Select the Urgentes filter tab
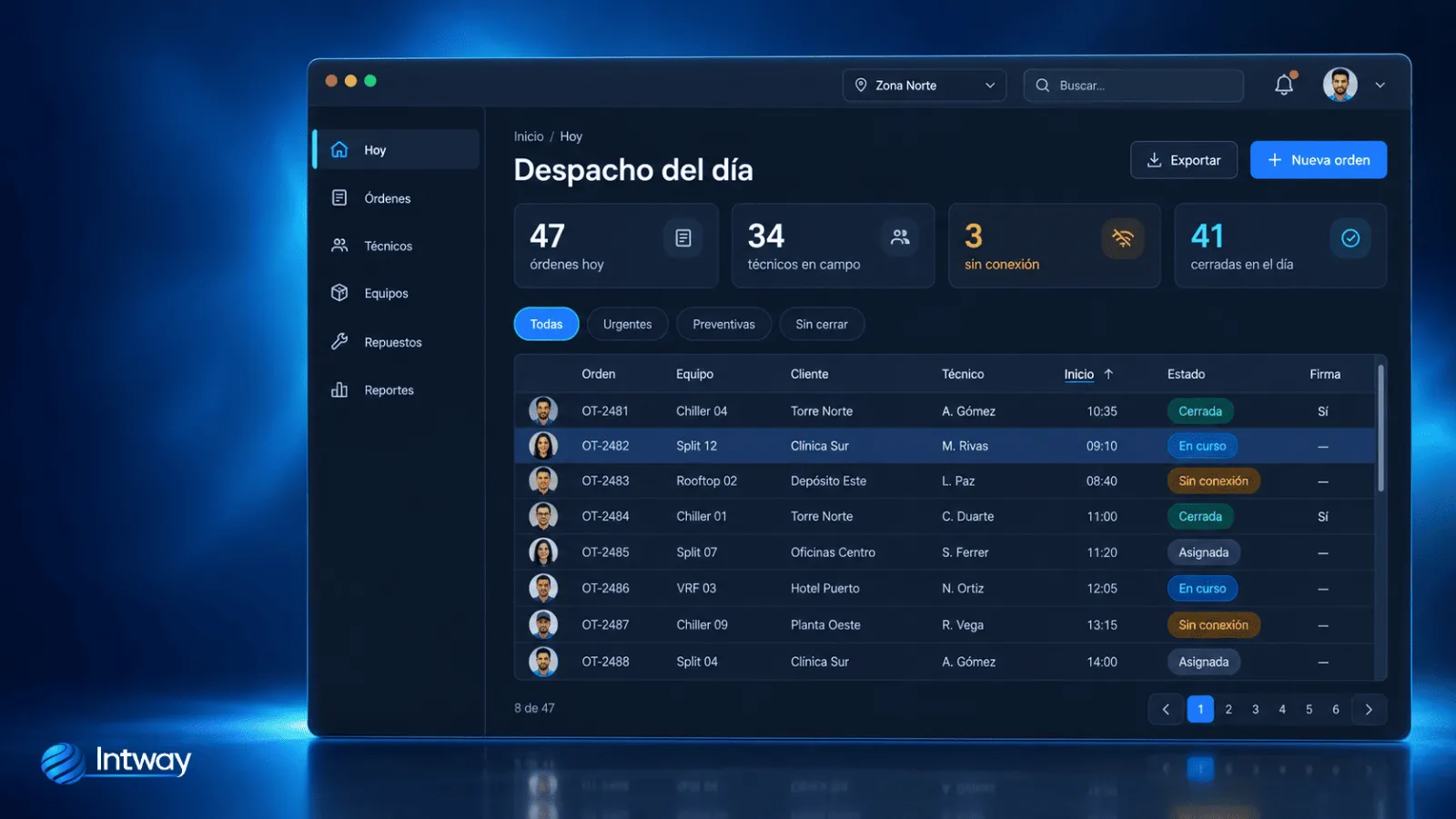Image resolution: width=1456 pixels, height=819 pixels. [627, 324]
